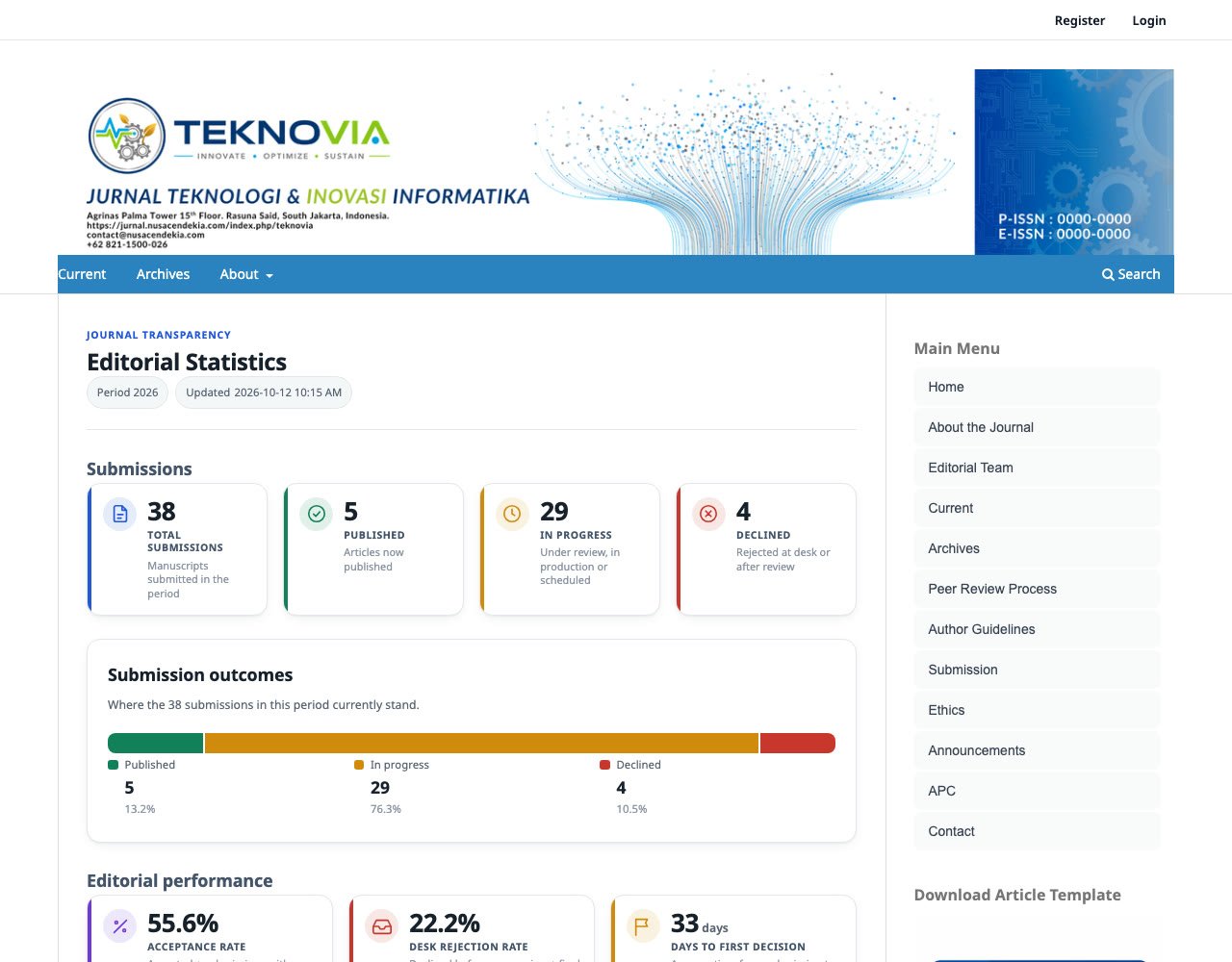
Task: Select Archives in the Main Menu sidebar
Action: [1037, 548]
